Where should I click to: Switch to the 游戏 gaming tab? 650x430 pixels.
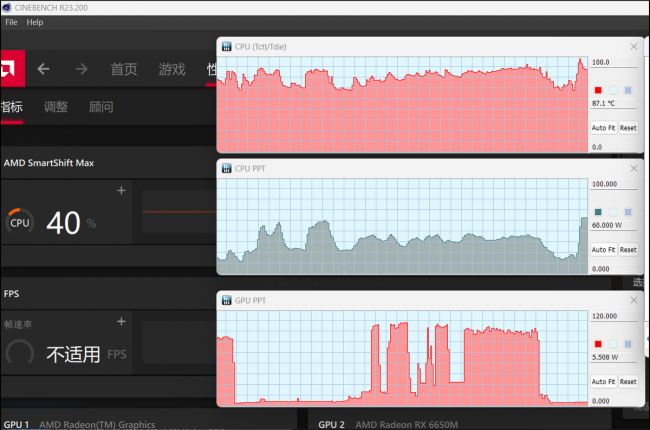(x=172, y=69)
